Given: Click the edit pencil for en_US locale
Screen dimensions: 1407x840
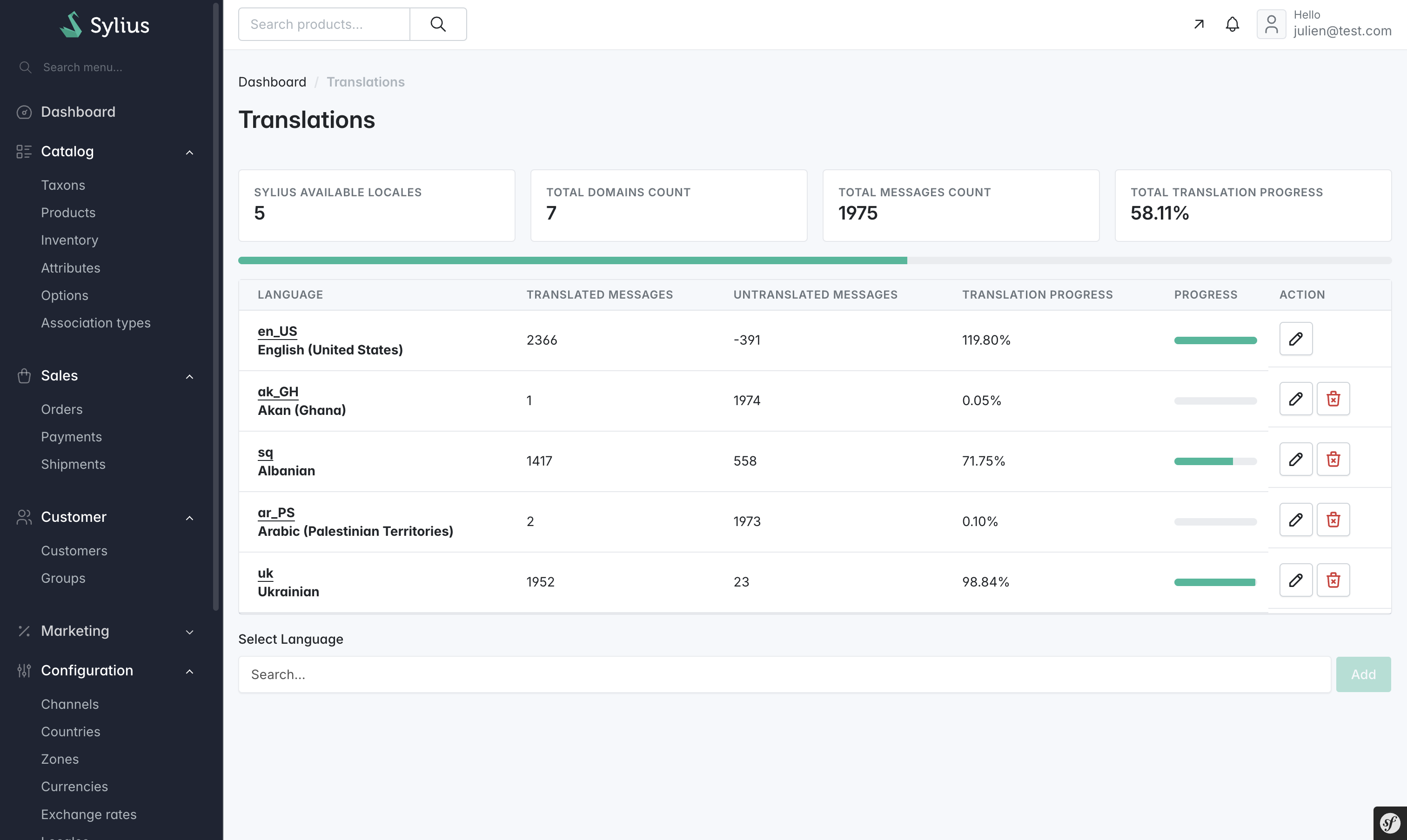Looking at the screenshot, I should [1295, 339].
